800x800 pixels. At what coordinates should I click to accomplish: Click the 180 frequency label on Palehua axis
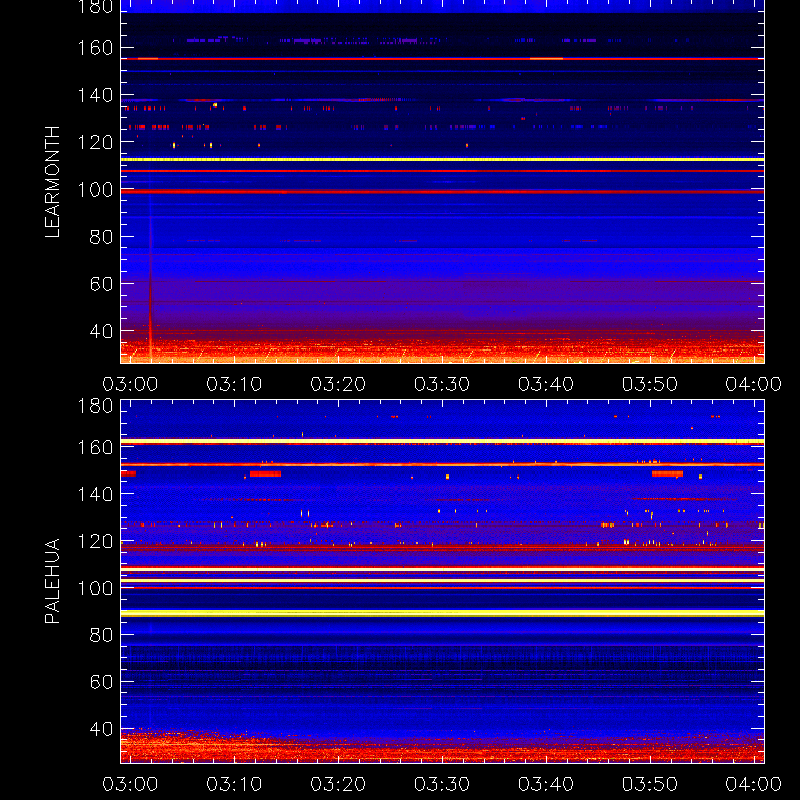(95, 406)
